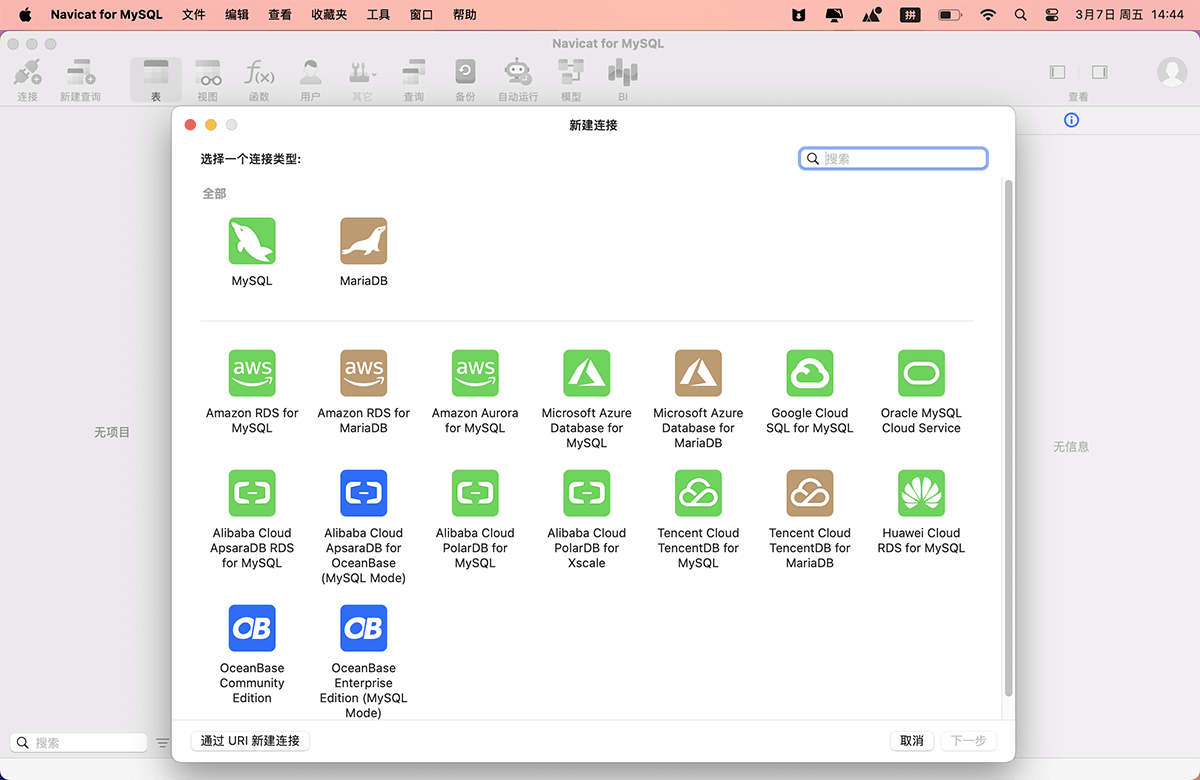Open the Navicat for MySQL app menu
1200x780 pixels.
click(x=106, y=15)
